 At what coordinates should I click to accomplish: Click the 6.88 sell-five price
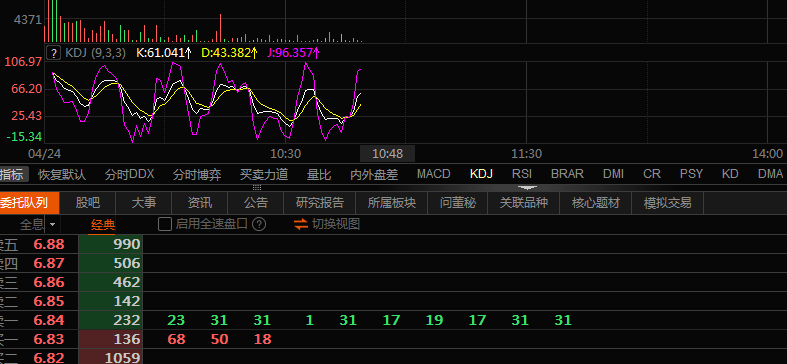tap(49, 245)
